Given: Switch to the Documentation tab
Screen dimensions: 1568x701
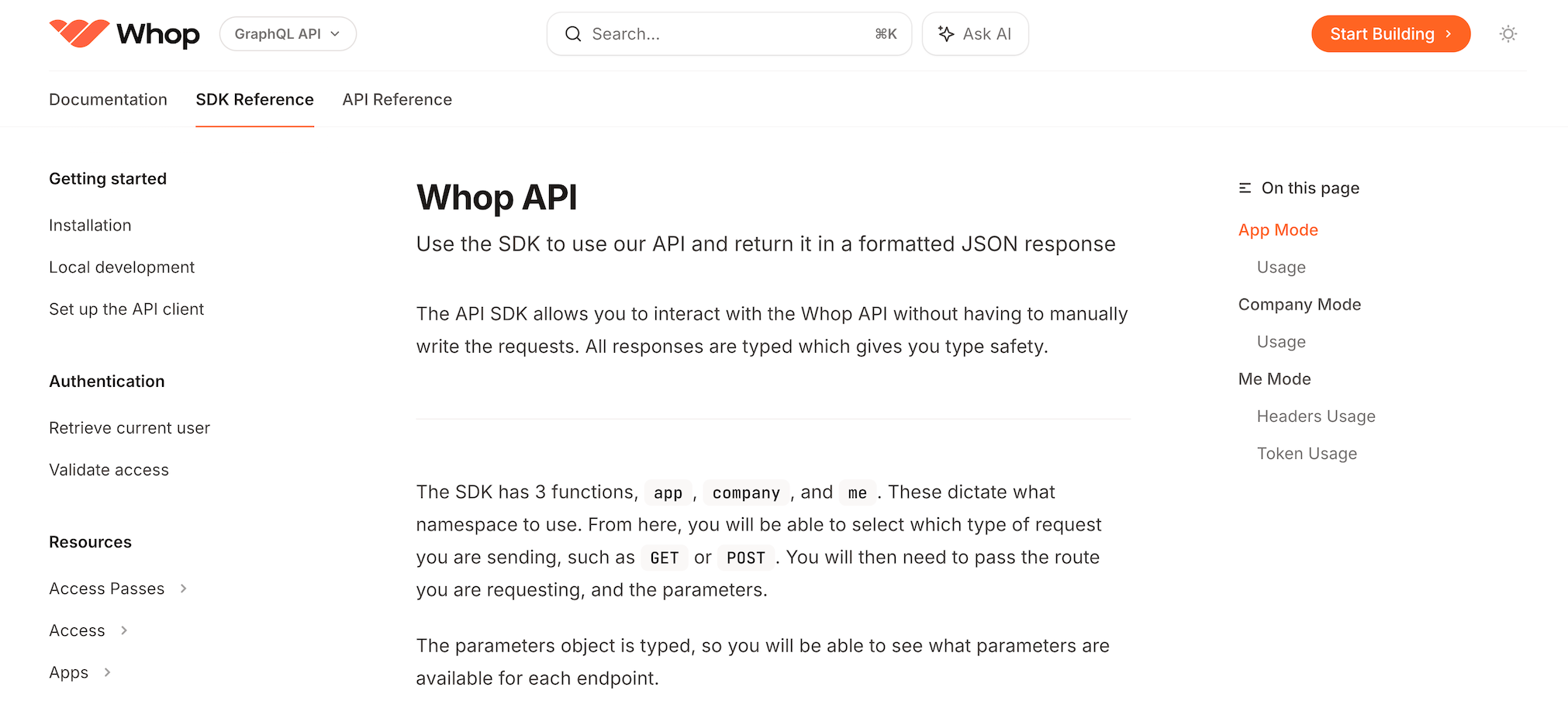Looking at the screenshot, I should click(x=108, y=99).
